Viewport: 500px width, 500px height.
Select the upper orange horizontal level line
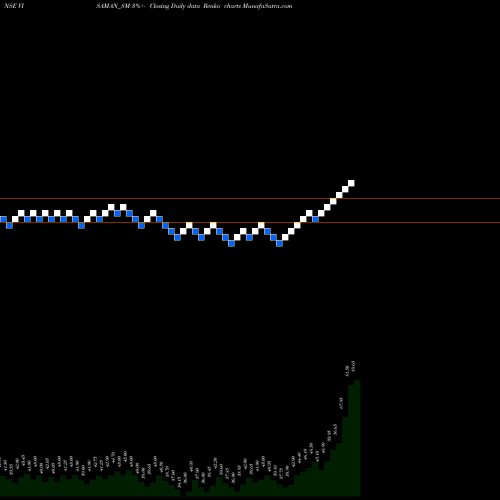coord(250,199)
